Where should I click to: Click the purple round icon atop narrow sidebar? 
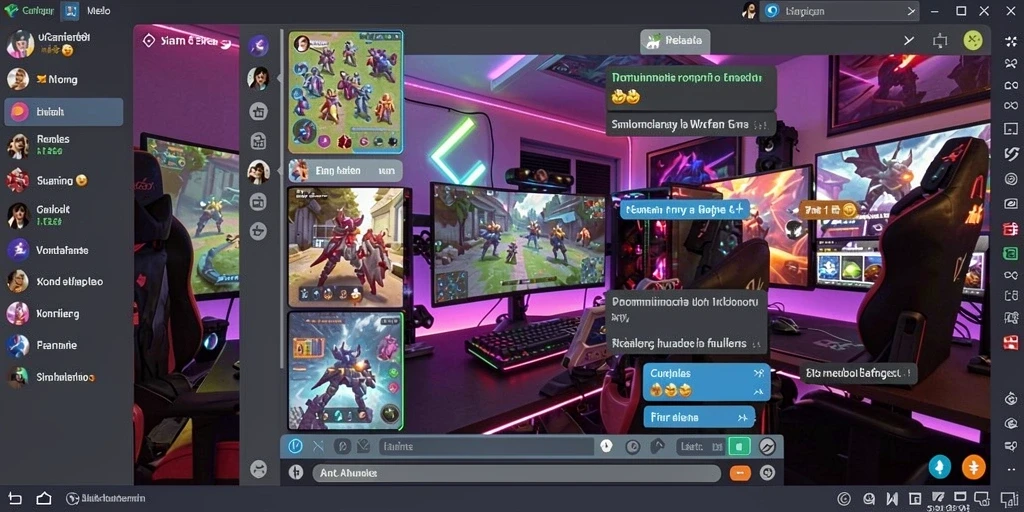coord(259,45)
